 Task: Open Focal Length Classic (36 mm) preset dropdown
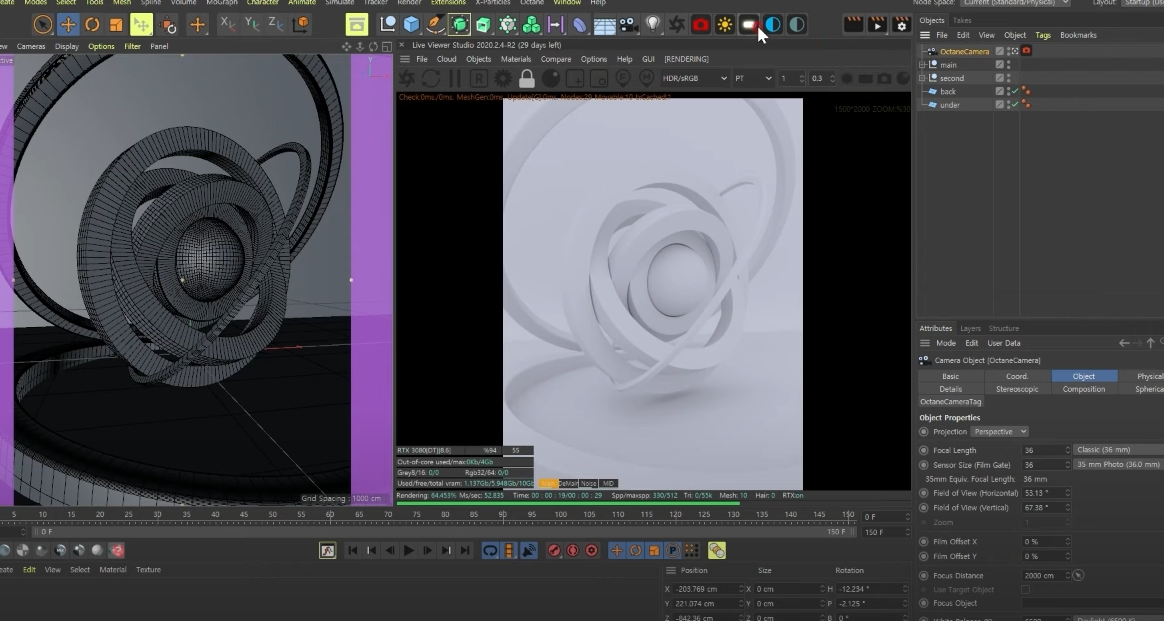(x=1118, y=450)
